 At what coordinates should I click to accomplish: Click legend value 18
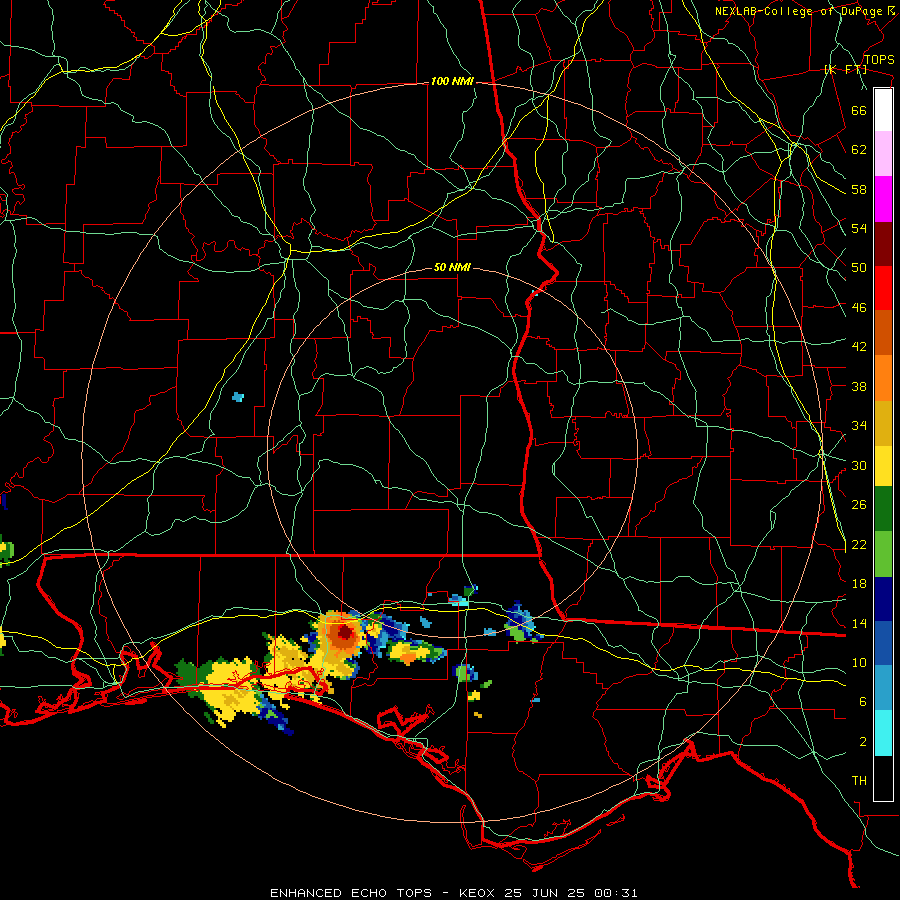[859, 584]
